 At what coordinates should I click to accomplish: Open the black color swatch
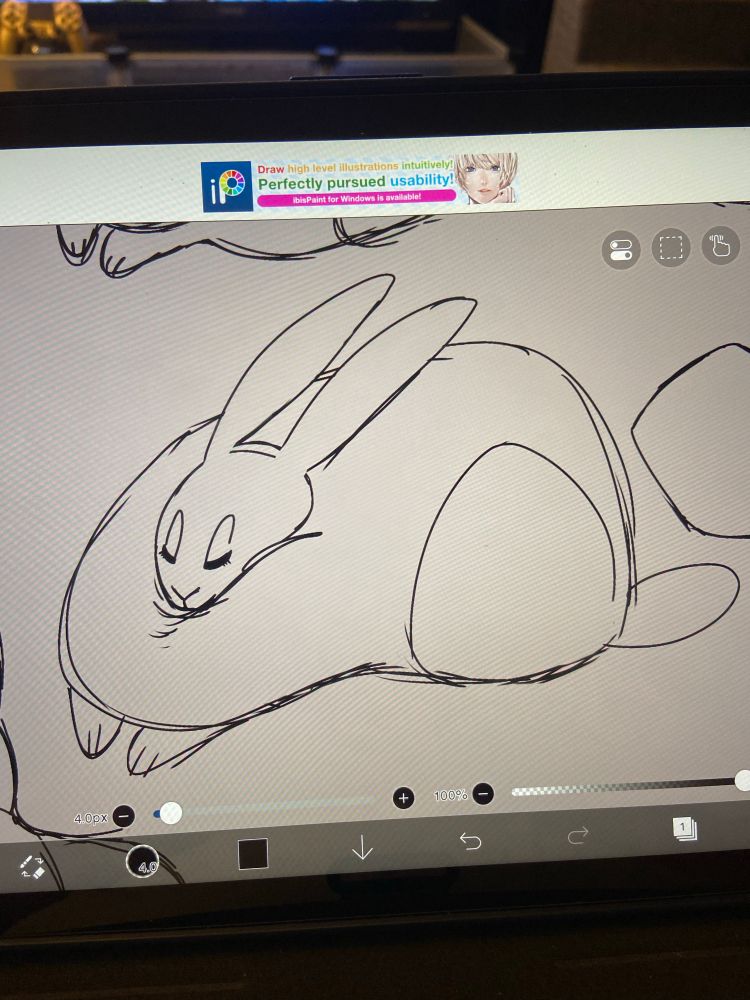253,854
